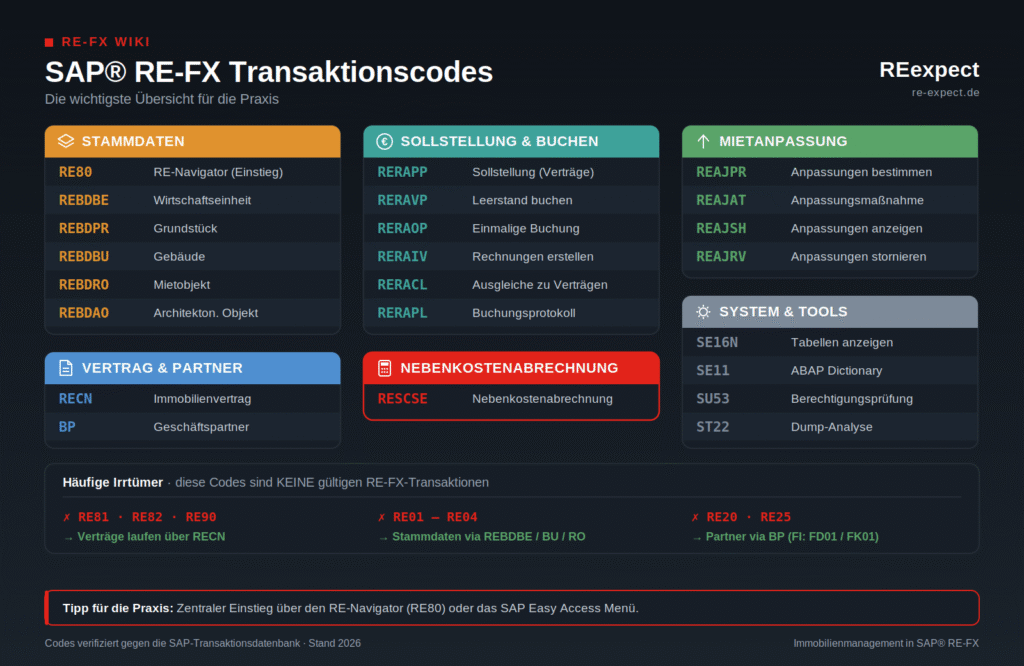Image resolution: width=1024 pixels, height=666 pixels.
Task: Click footer note about 'Stand 2026'
Action: (x=202, y=643)
